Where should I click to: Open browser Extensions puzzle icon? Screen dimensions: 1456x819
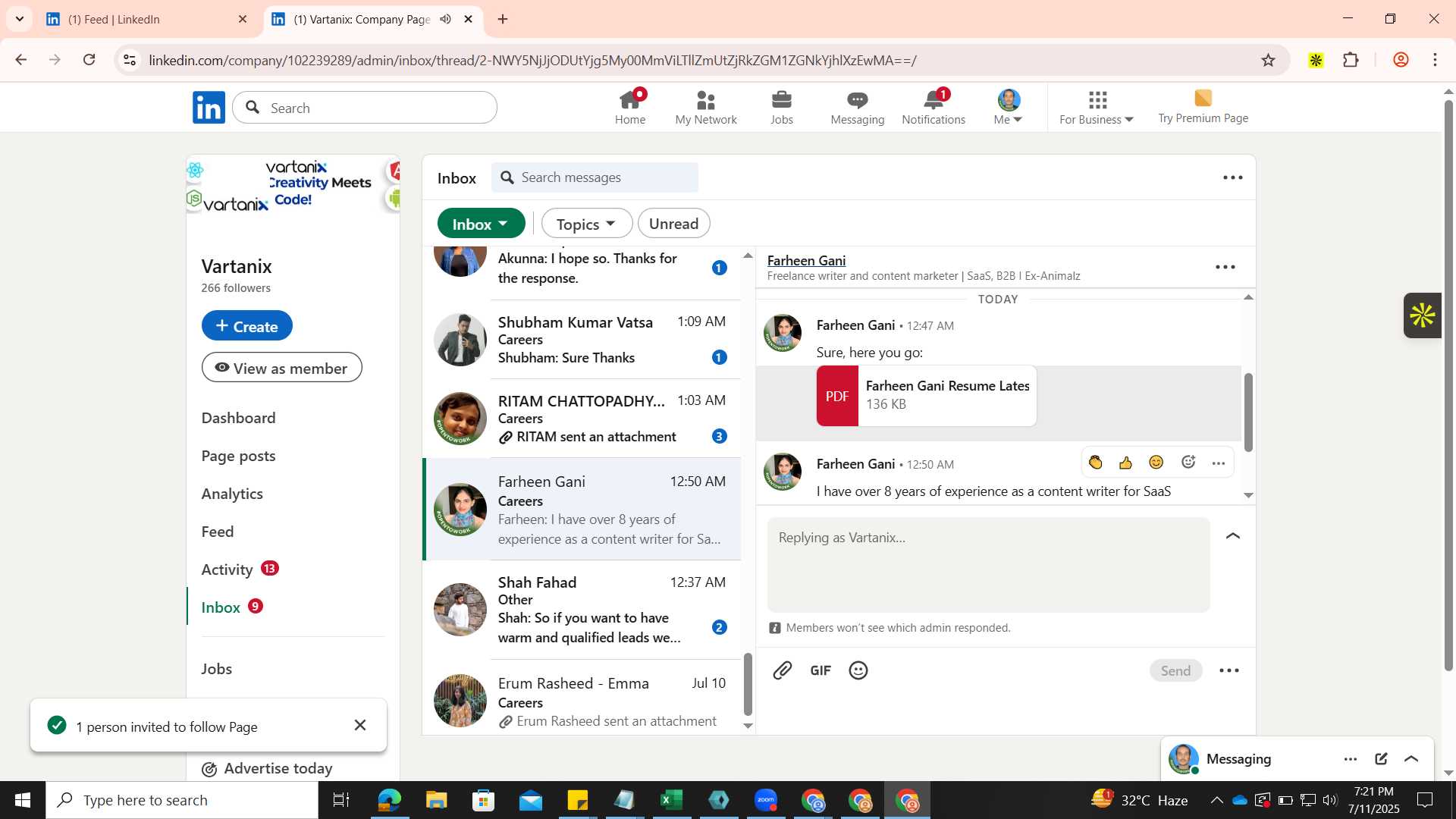click(x=1351, y=60)
